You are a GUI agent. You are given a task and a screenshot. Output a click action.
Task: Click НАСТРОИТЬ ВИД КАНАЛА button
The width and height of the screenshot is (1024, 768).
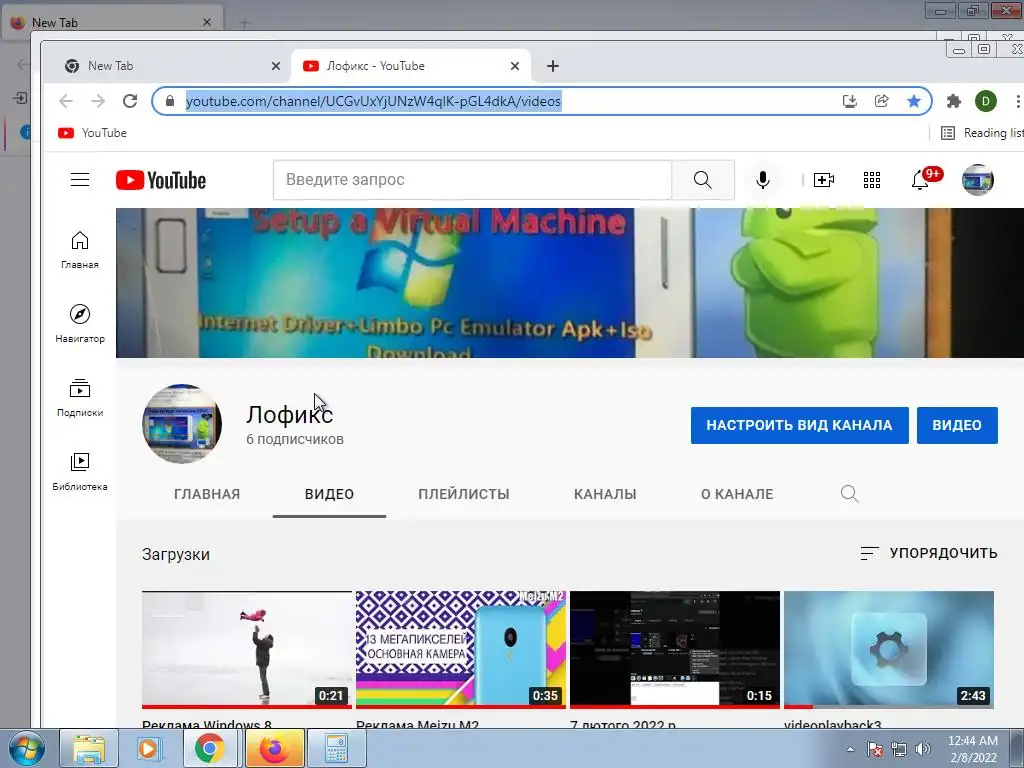coord(799,425)
